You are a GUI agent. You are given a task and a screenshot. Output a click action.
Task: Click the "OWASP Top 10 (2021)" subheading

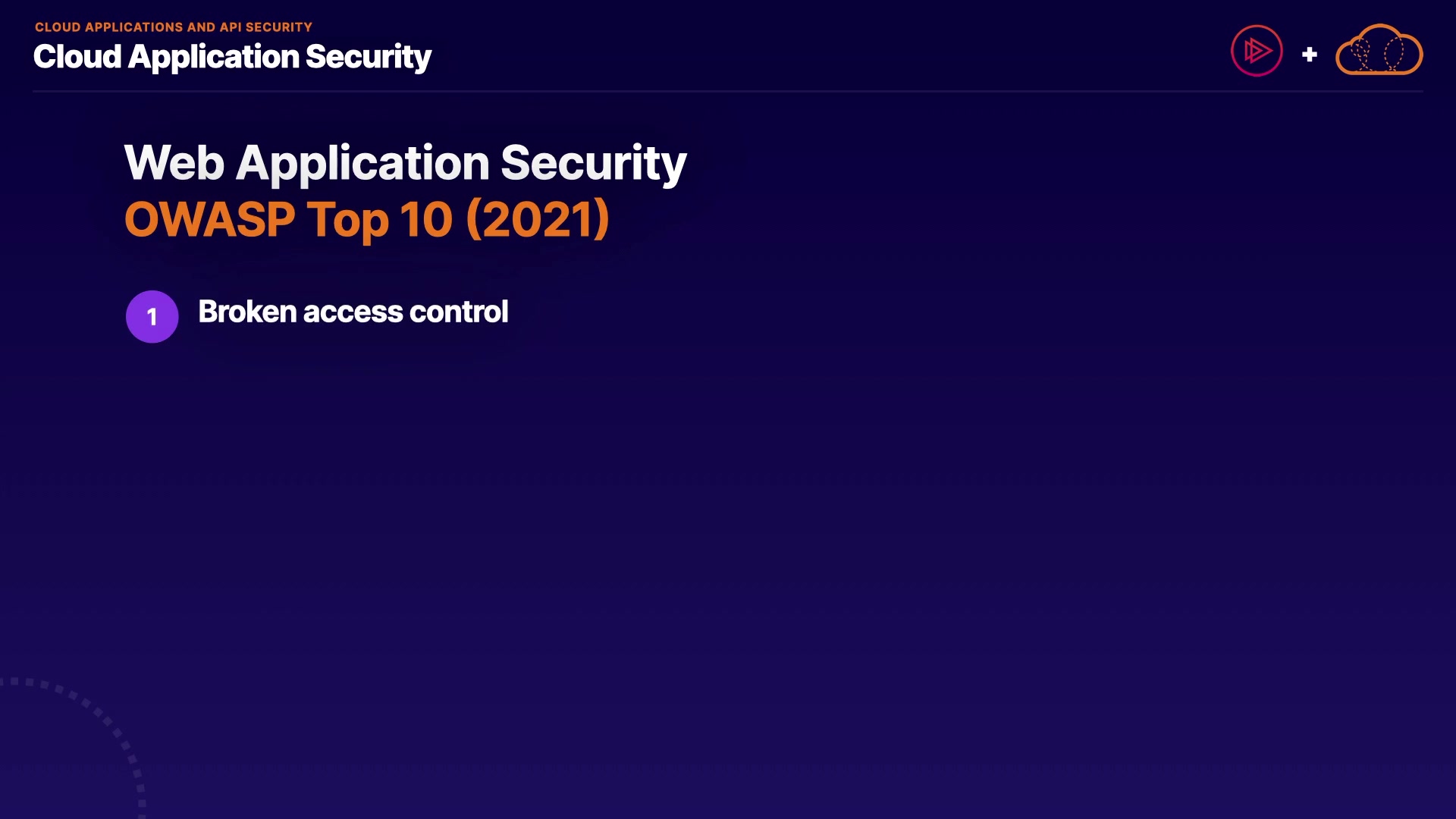(x=366, y=220)
